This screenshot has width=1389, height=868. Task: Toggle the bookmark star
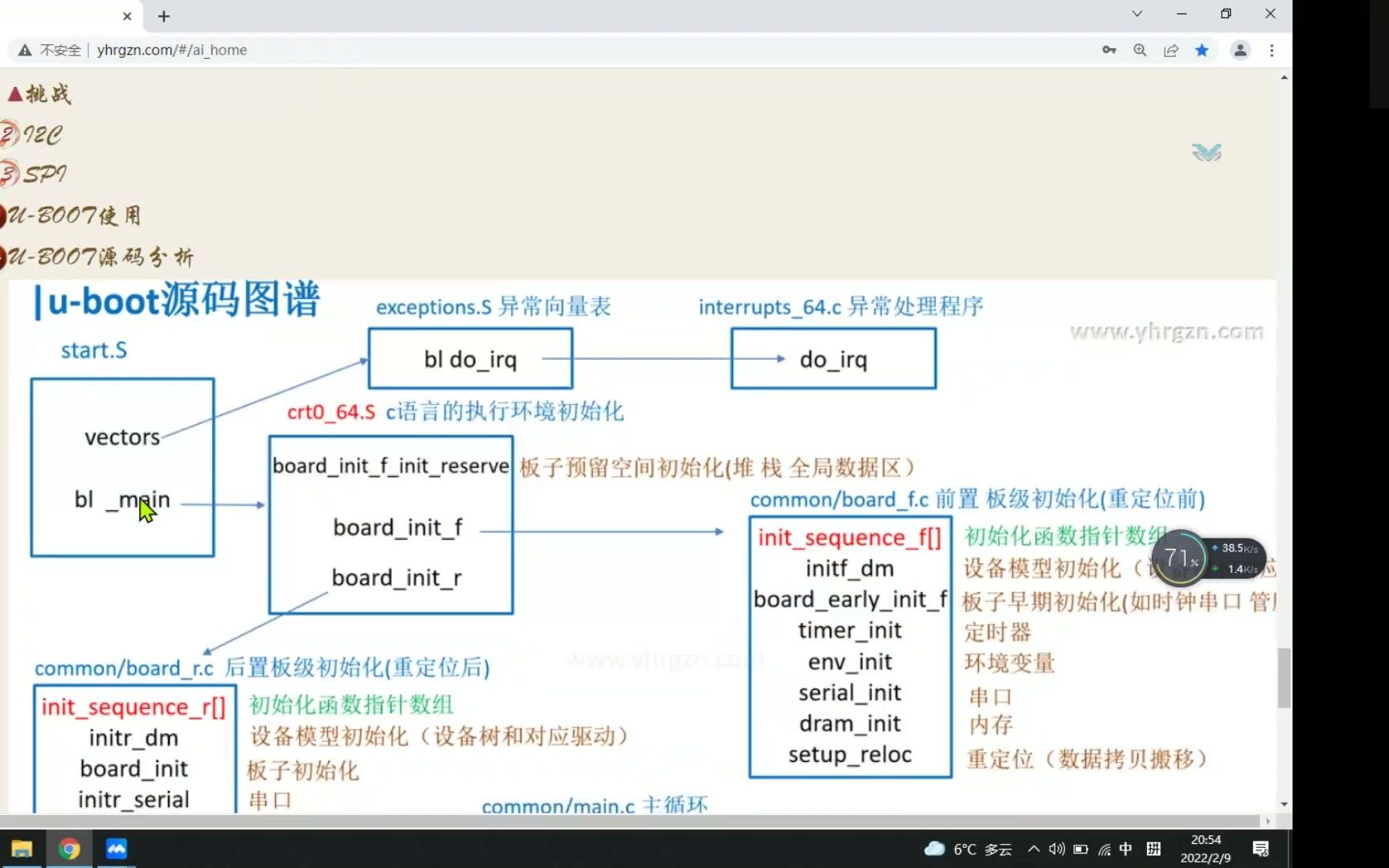click(x=1202, y=50)
